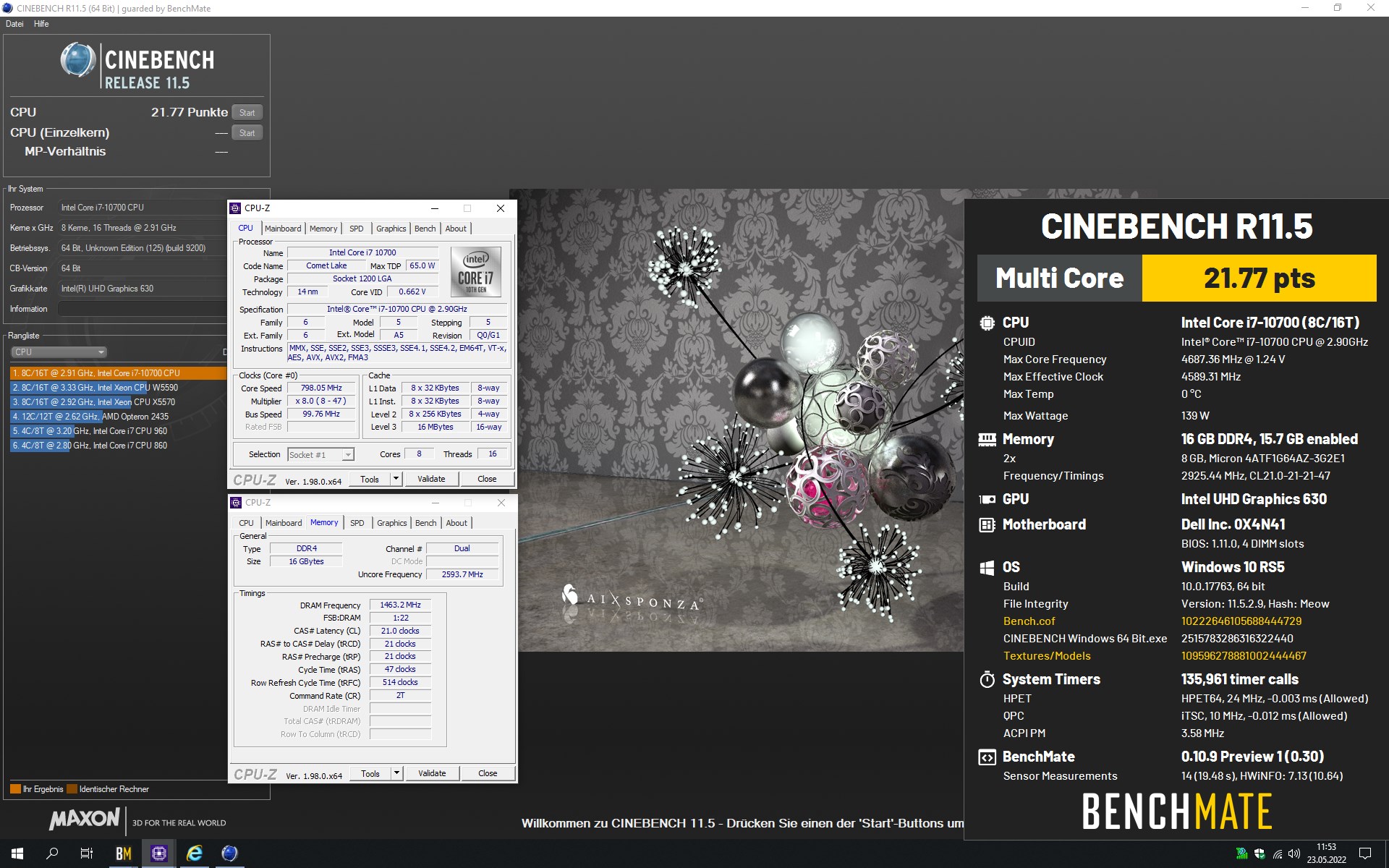Click the Cinebench logo sphere icon

(x=77, y=60)
